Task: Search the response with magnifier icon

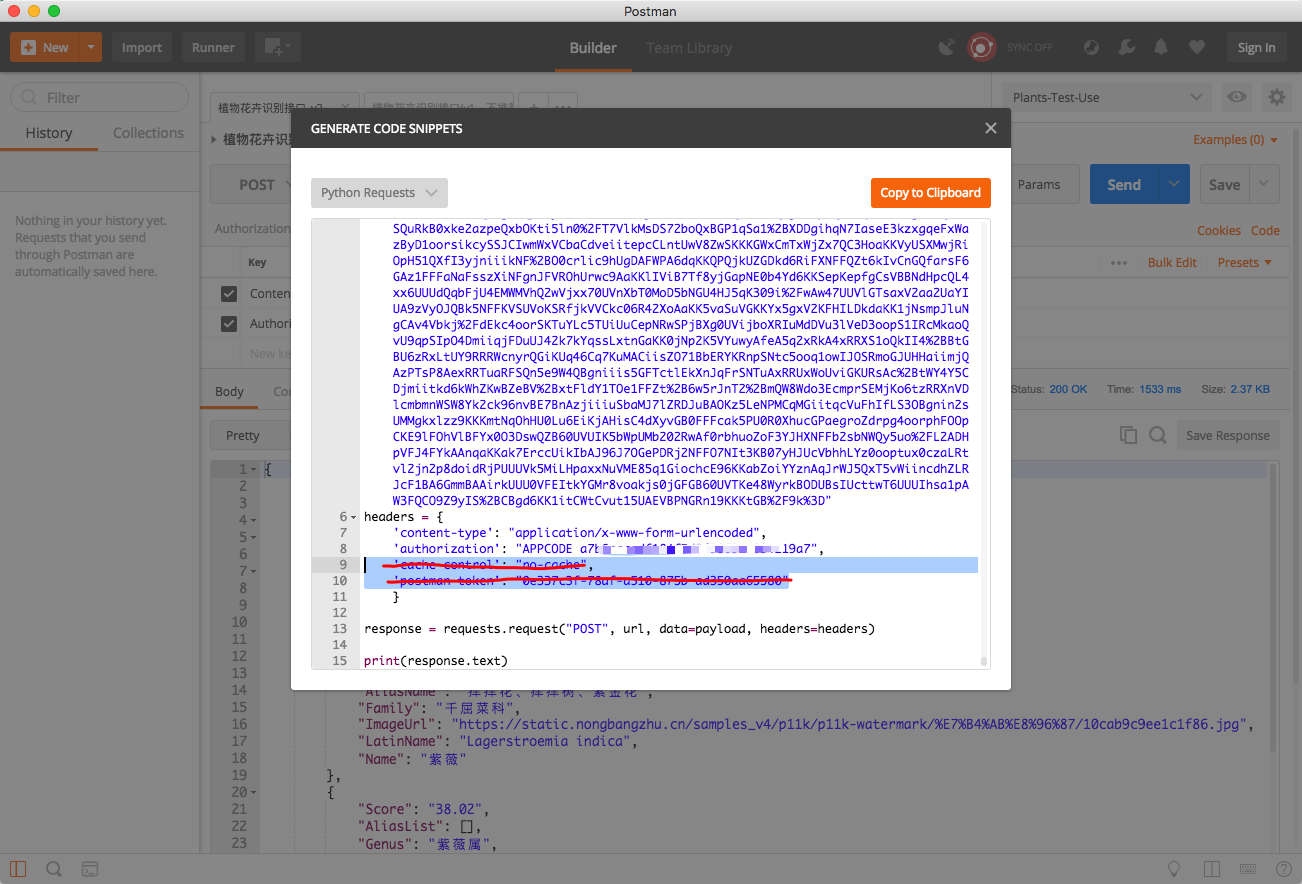Action: pyautogui.click(x=1158, y=435)
